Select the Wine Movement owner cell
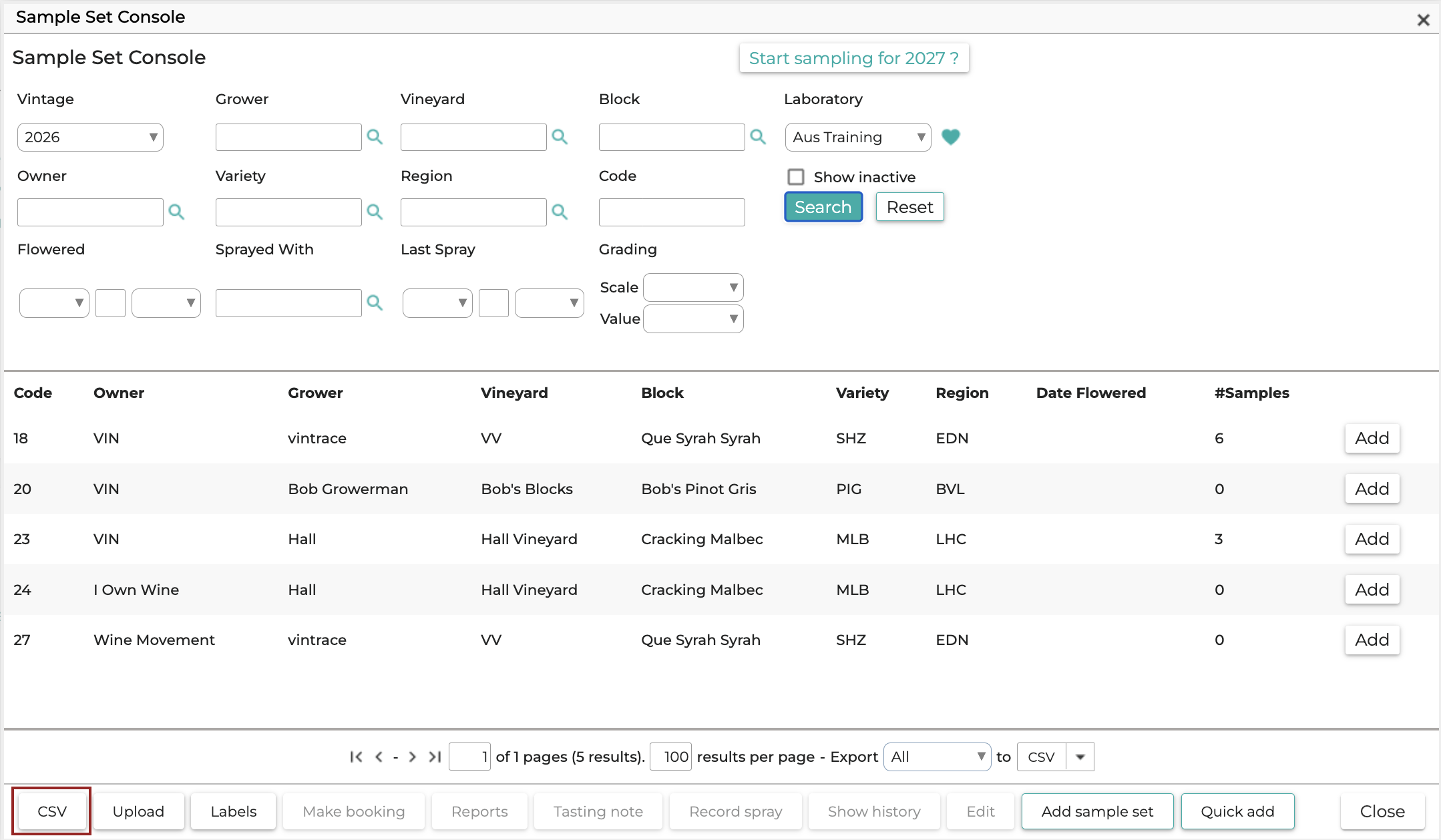 [154, 640]
